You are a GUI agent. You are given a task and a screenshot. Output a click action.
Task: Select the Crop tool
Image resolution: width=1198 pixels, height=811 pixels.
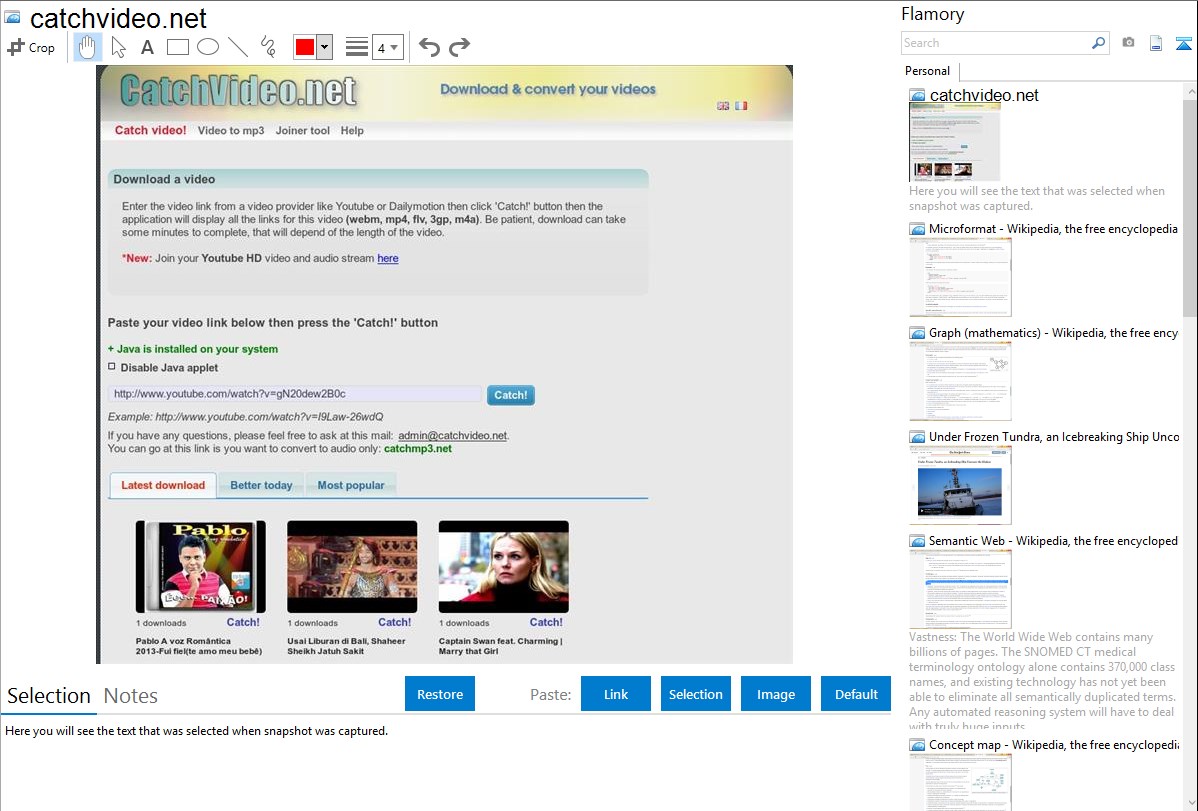(31, 47)
